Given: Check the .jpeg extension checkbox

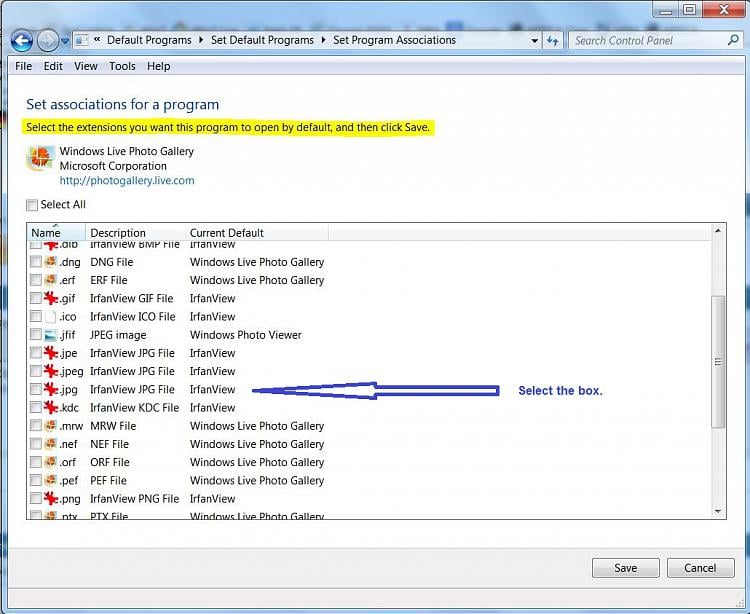Looking at the screenshot, I should point(36,371).
